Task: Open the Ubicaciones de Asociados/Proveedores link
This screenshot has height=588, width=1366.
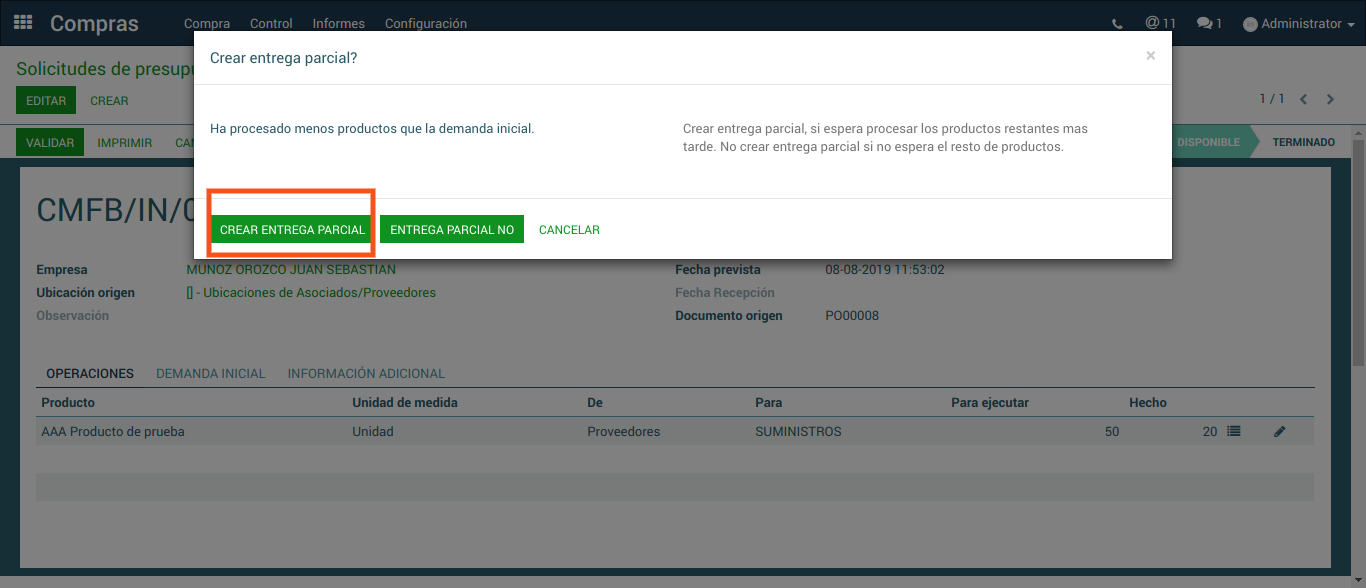Action: pos(311,293)
